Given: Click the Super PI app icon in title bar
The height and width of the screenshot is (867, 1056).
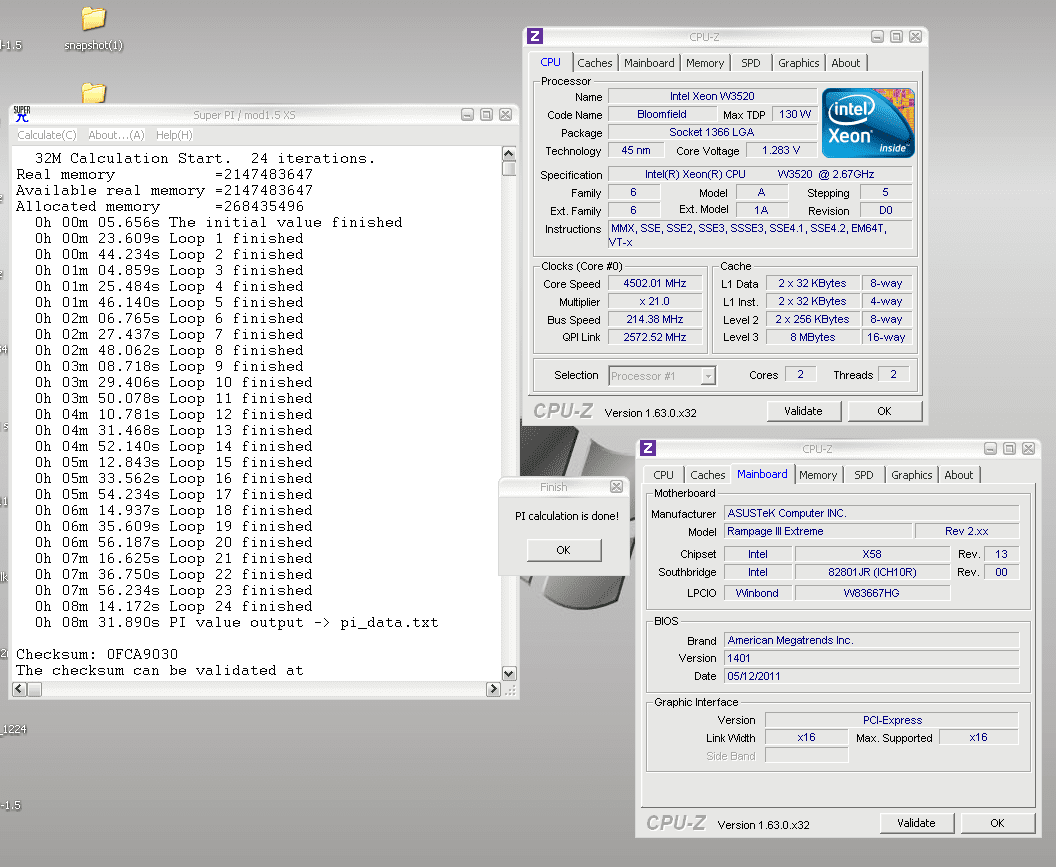Looking at the screenshot, I should [22, 114].
